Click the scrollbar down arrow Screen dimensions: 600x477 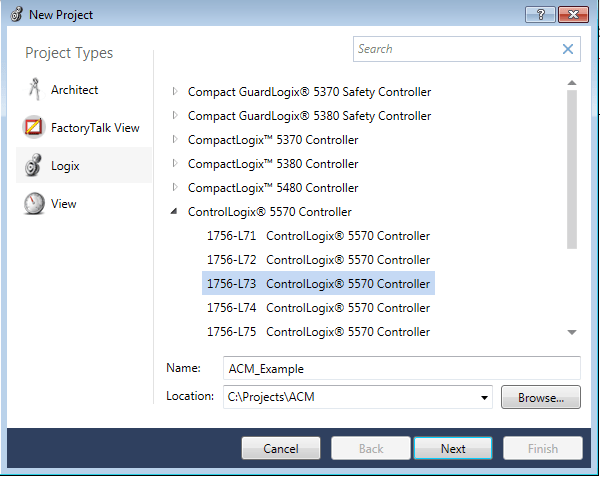click(572, 332)
